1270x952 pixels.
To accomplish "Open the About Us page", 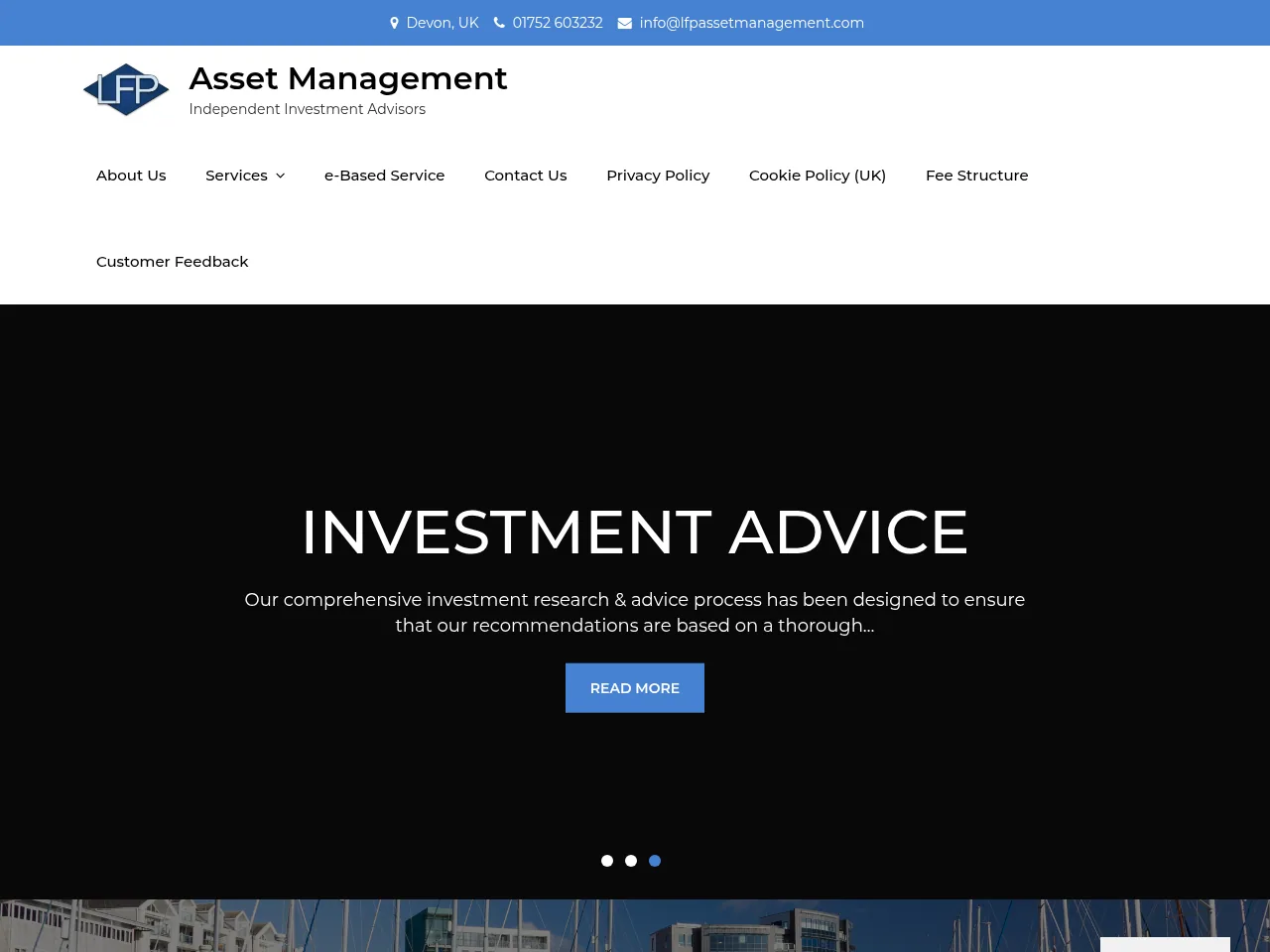I will 131,175.
